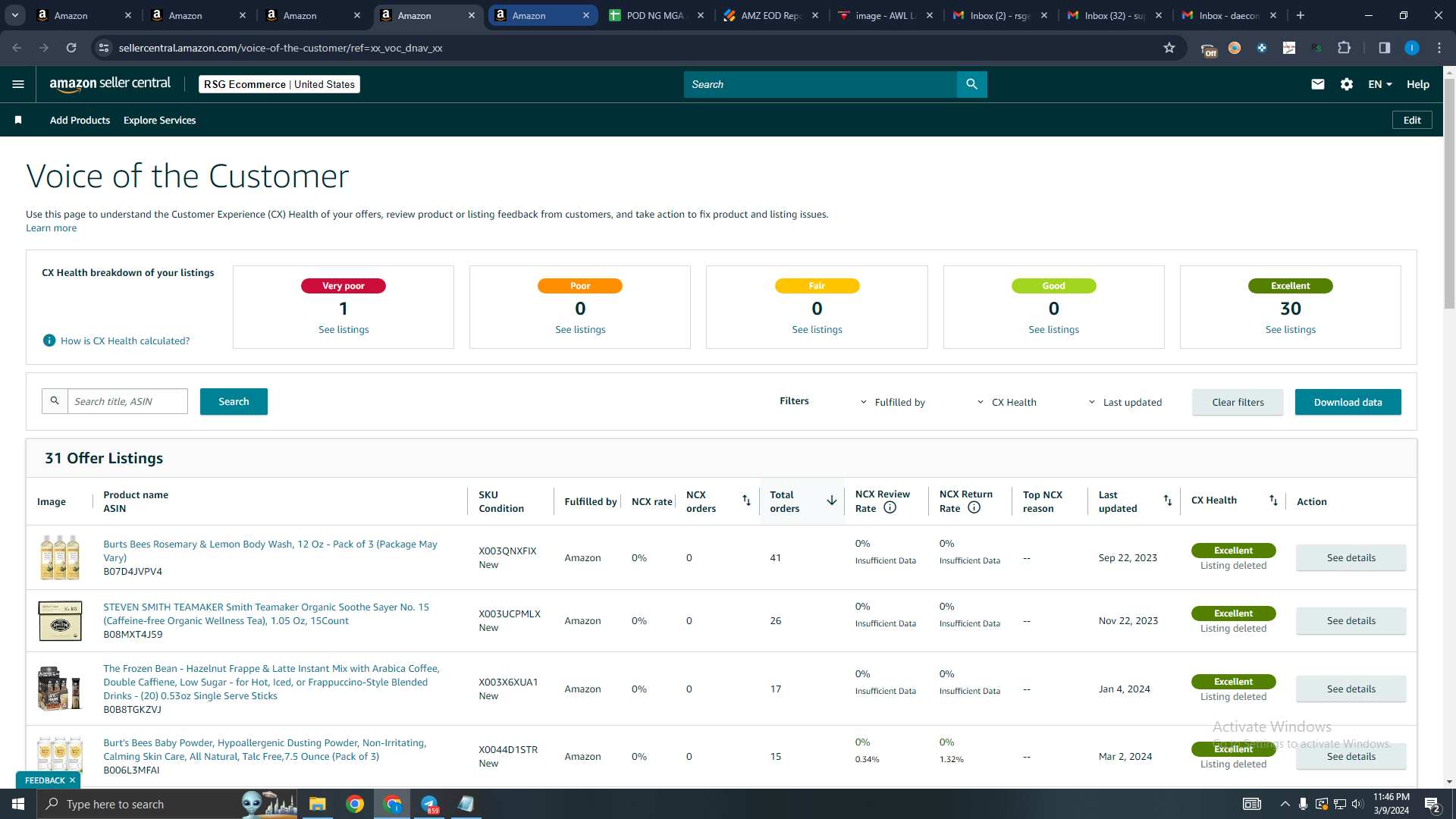The image size is (1456, 819).
Task: Open buyer messages envelope icon
Action: point(1318,84)
